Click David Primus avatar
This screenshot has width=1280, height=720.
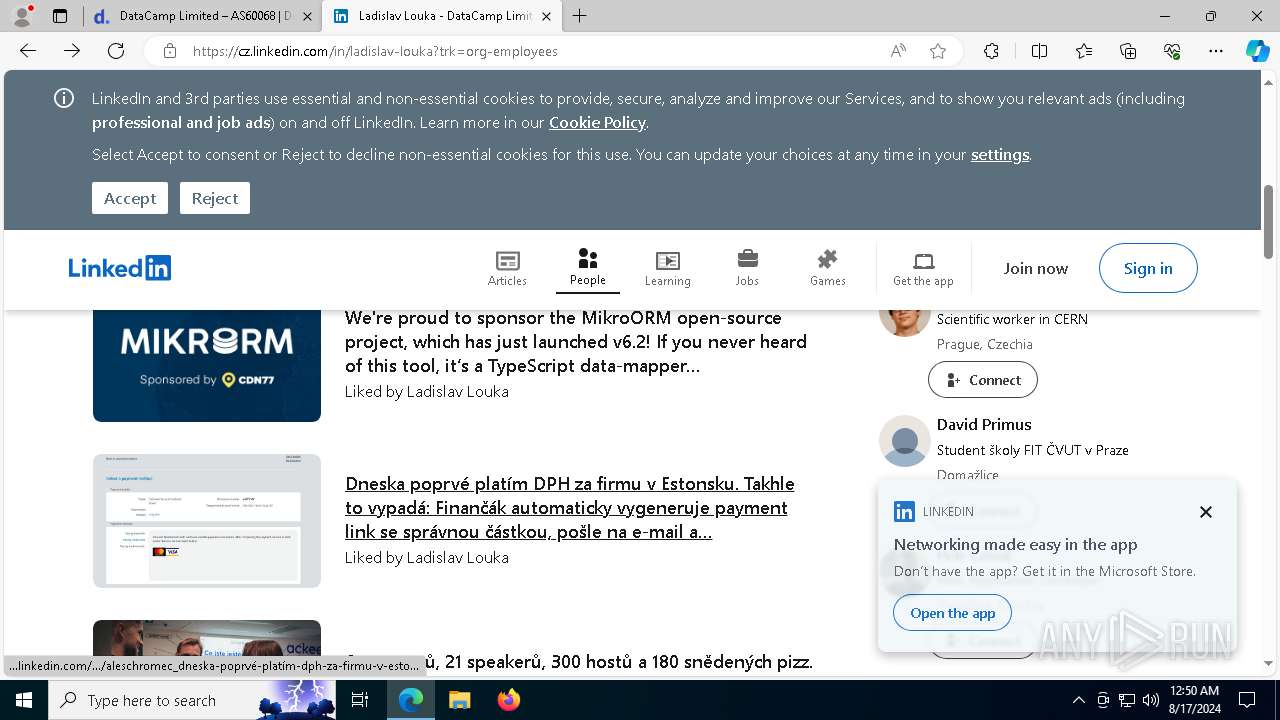coord(905,441)
